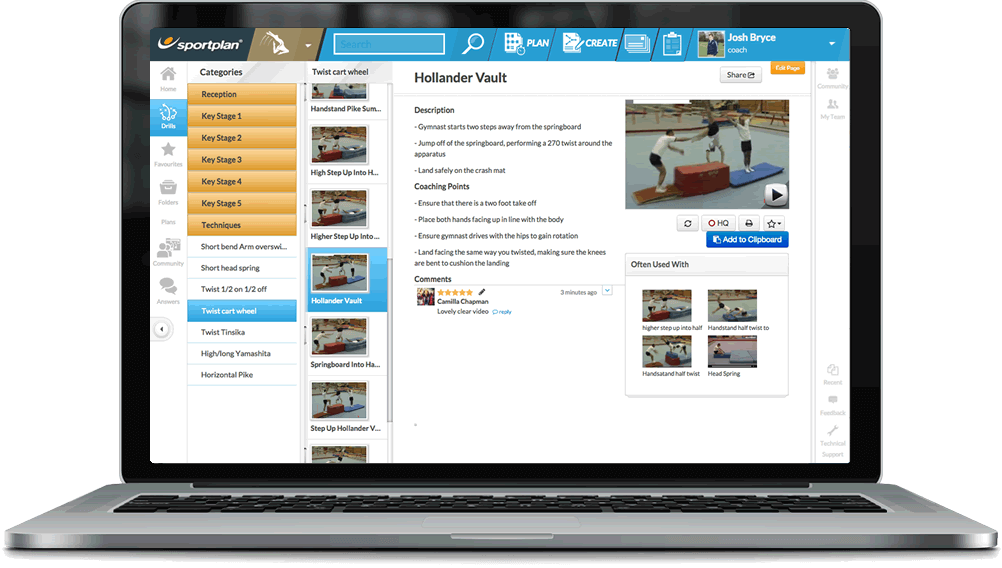1002x568 pixels.
Task: Select the Twist cart wheel item
Action: click(x=242, y=311)
